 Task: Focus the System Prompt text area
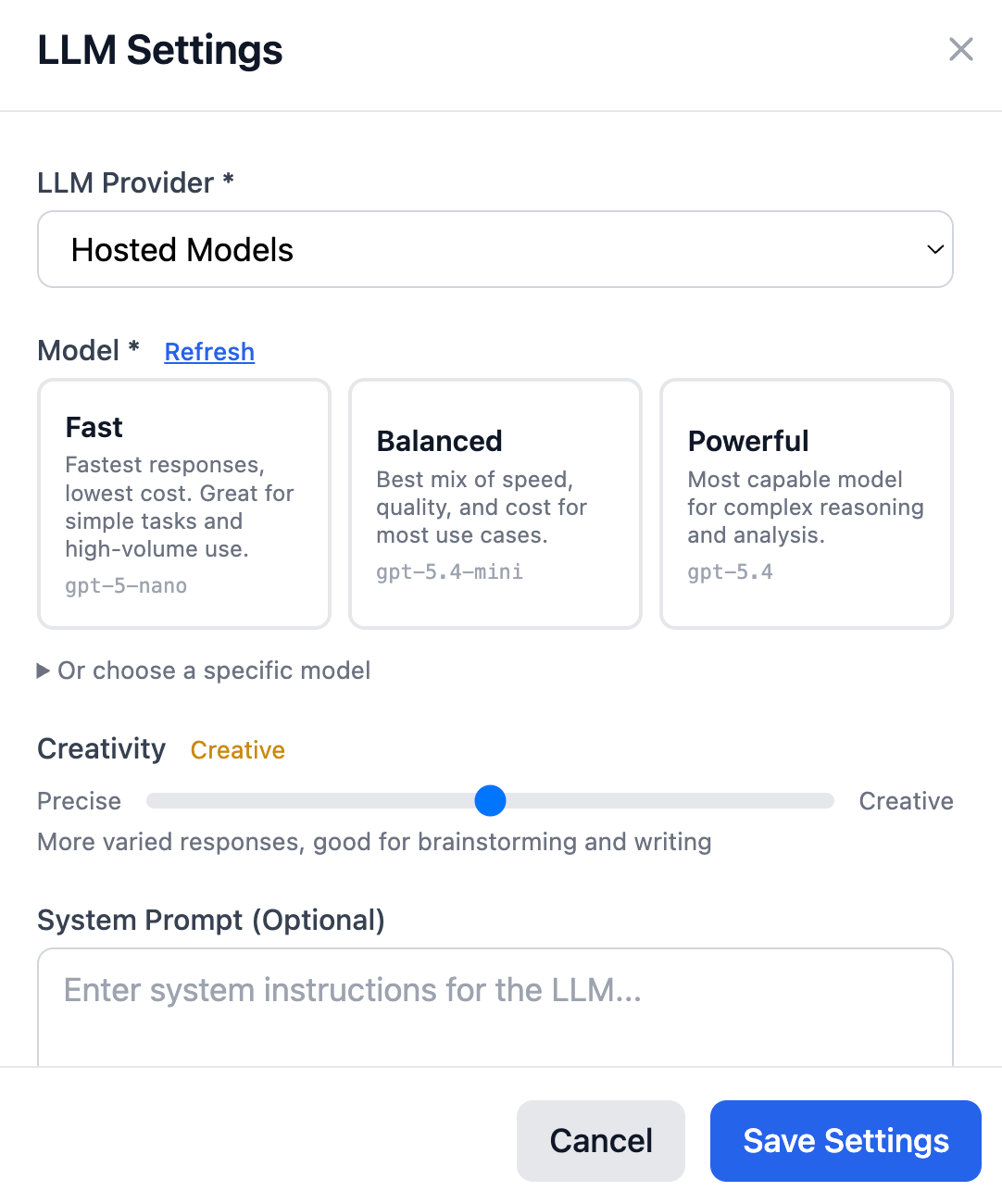(495, 1008)
